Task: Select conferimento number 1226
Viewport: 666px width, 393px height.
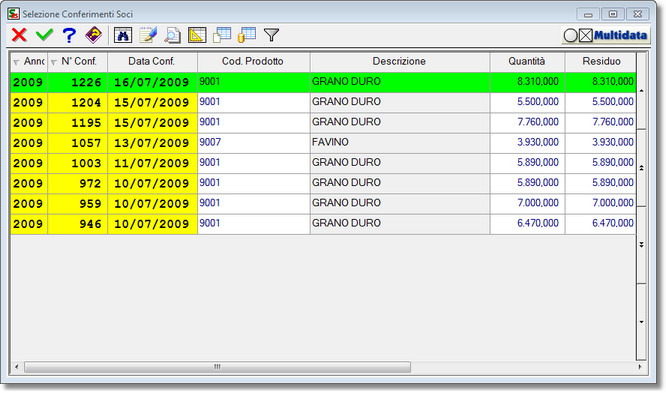Action: tap(78, 82)
